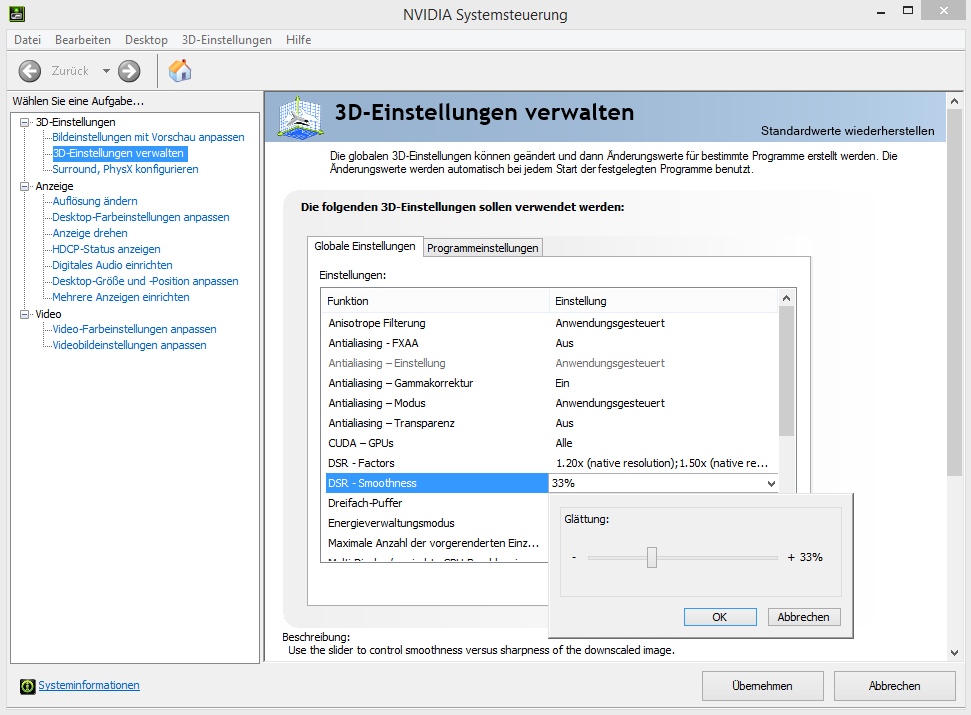Click the Forward arrow icon

point(129,71)
